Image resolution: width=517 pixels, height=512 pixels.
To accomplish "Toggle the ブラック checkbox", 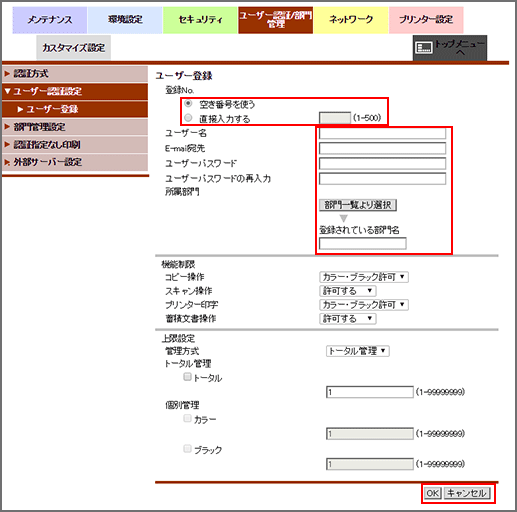I will (188, 449).
